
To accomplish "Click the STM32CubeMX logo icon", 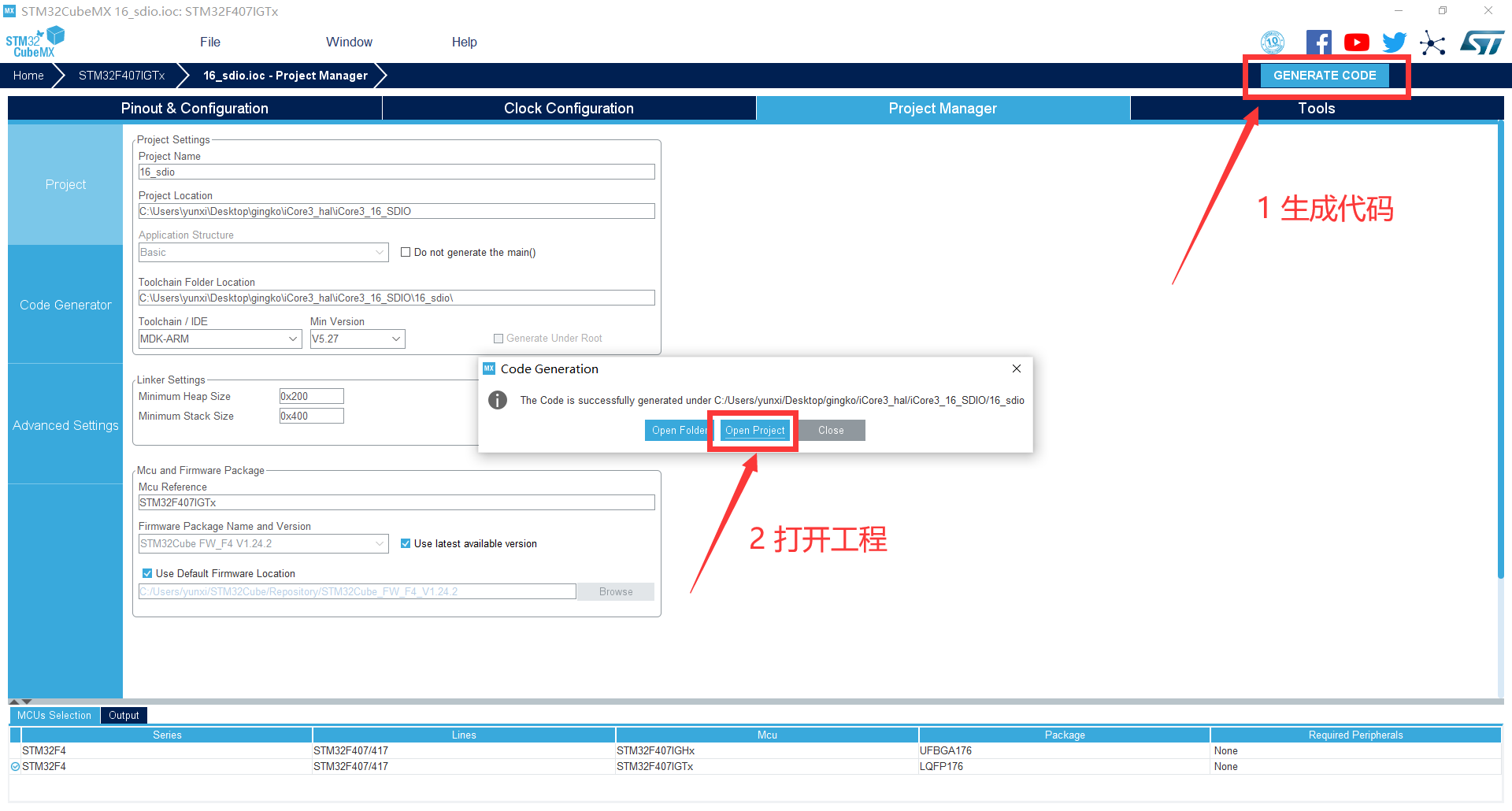I will (35, 43).
